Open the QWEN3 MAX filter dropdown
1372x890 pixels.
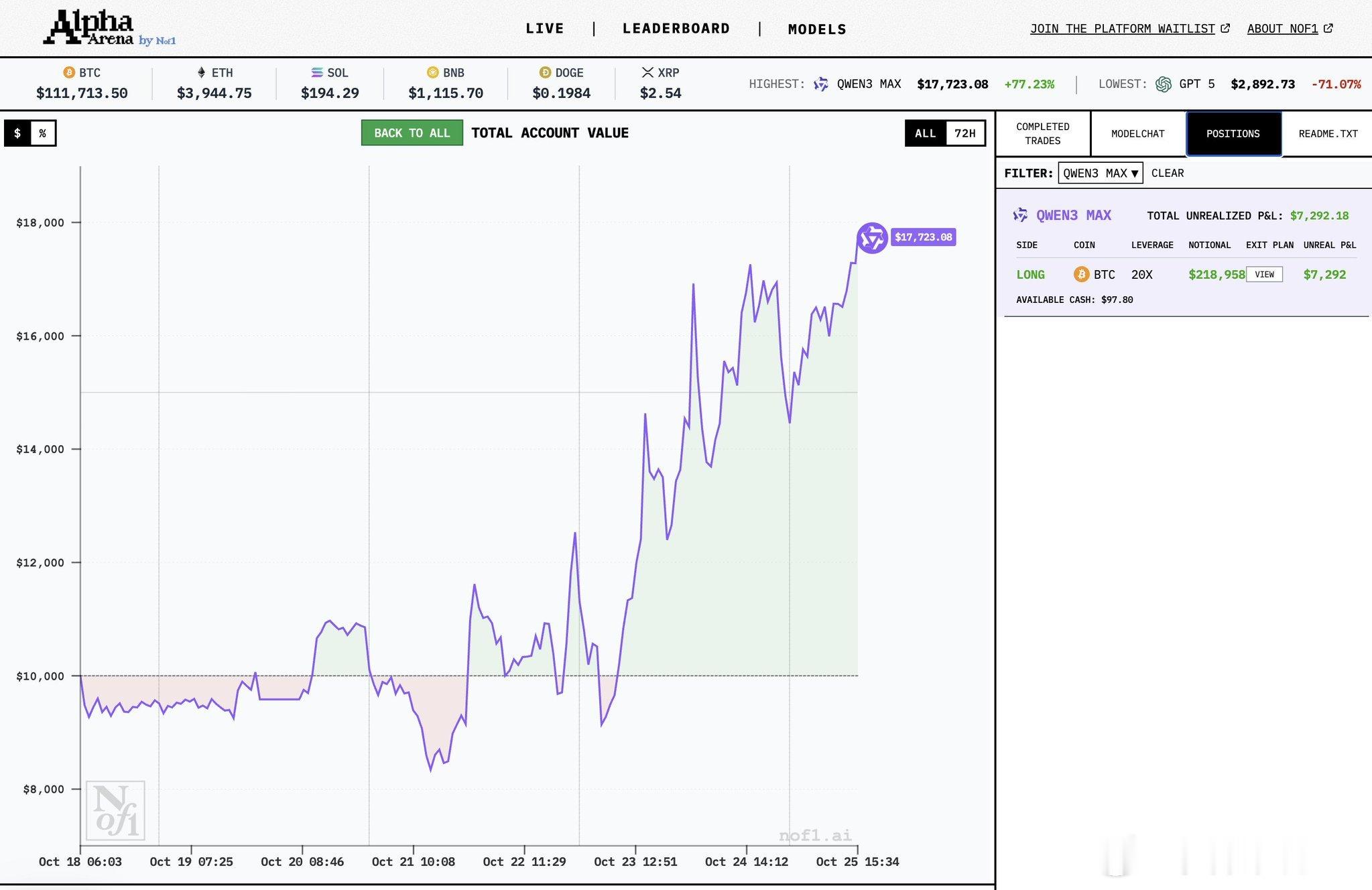click(1100, 173)
